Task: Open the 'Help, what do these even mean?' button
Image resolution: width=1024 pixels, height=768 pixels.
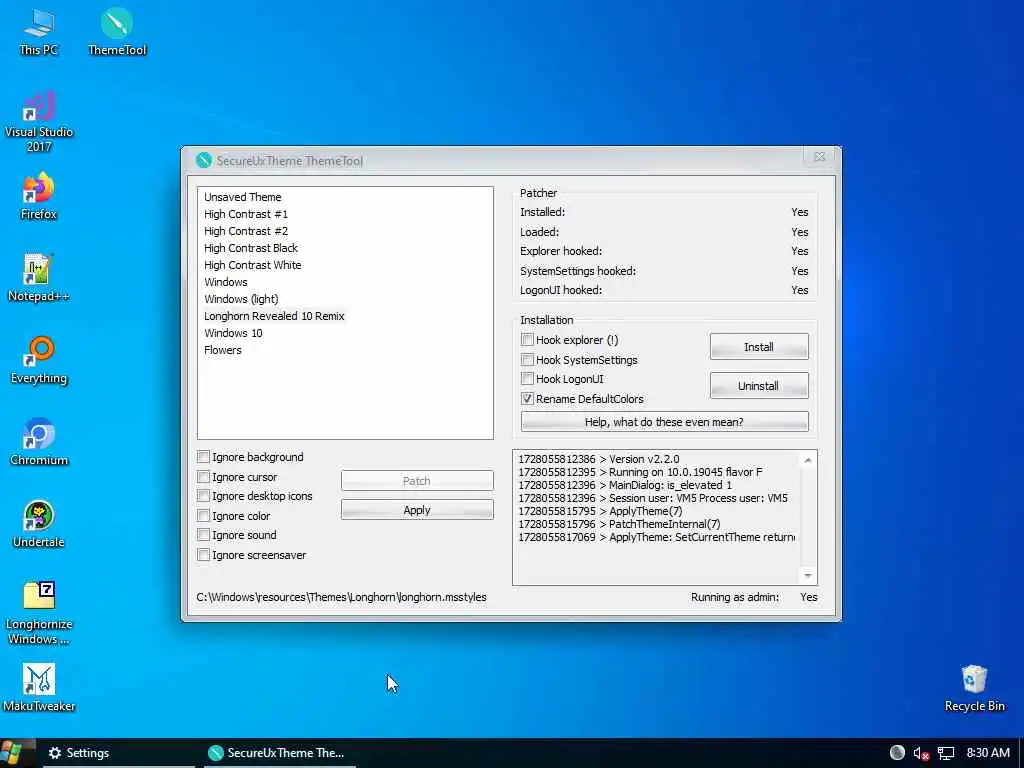Action: [664, 422]
